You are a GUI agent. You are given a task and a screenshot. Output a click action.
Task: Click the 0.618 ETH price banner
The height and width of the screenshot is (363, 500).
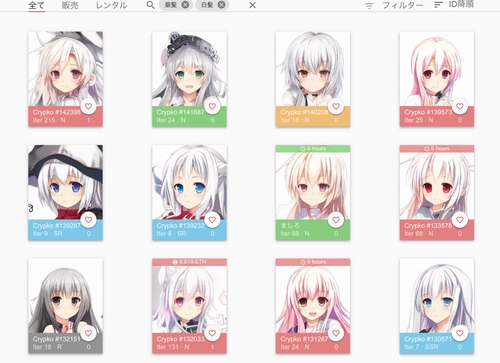(x=189, y=262)
